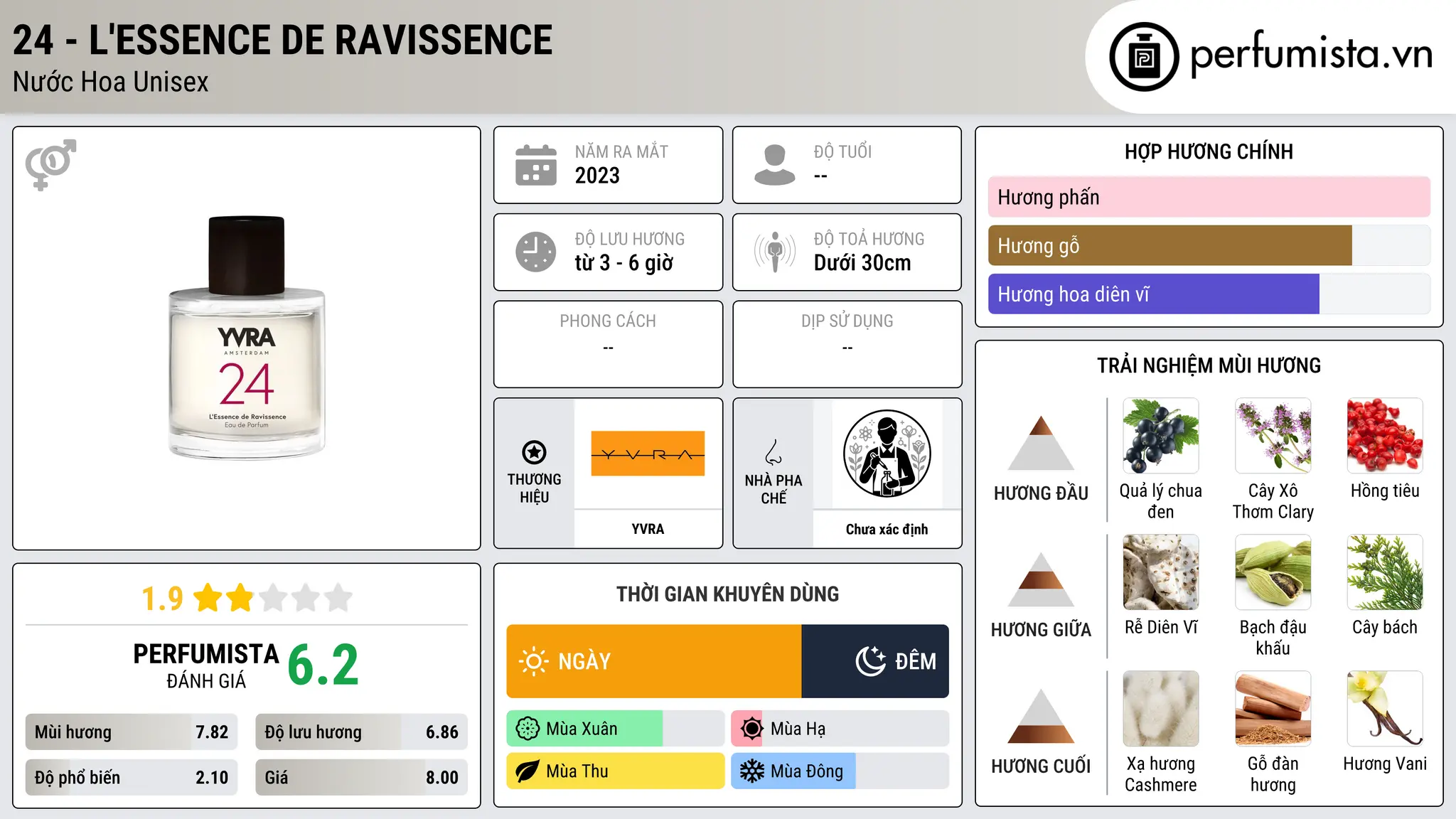Click the 24 - L'ESSENCE DE RAVISSENCE title
The height and width of the screenshot is (819, 1456).
(x=282, y=40)
